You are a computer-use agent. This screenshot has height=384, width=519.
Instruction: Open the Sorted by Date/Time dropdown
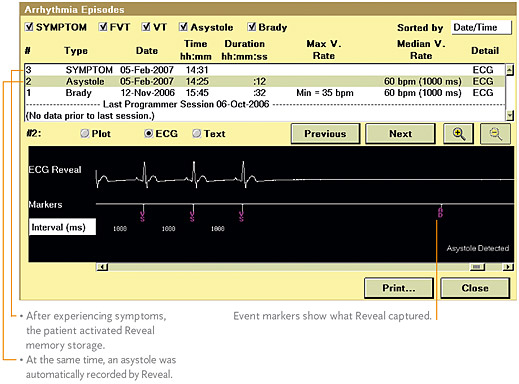coord(481,27)
